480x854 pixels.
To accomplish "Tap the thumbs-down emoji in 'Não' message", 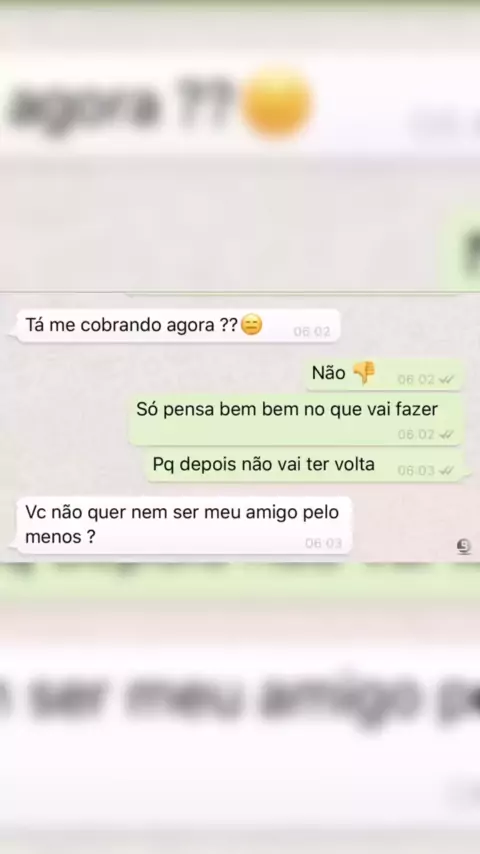I will coord(364,374).
